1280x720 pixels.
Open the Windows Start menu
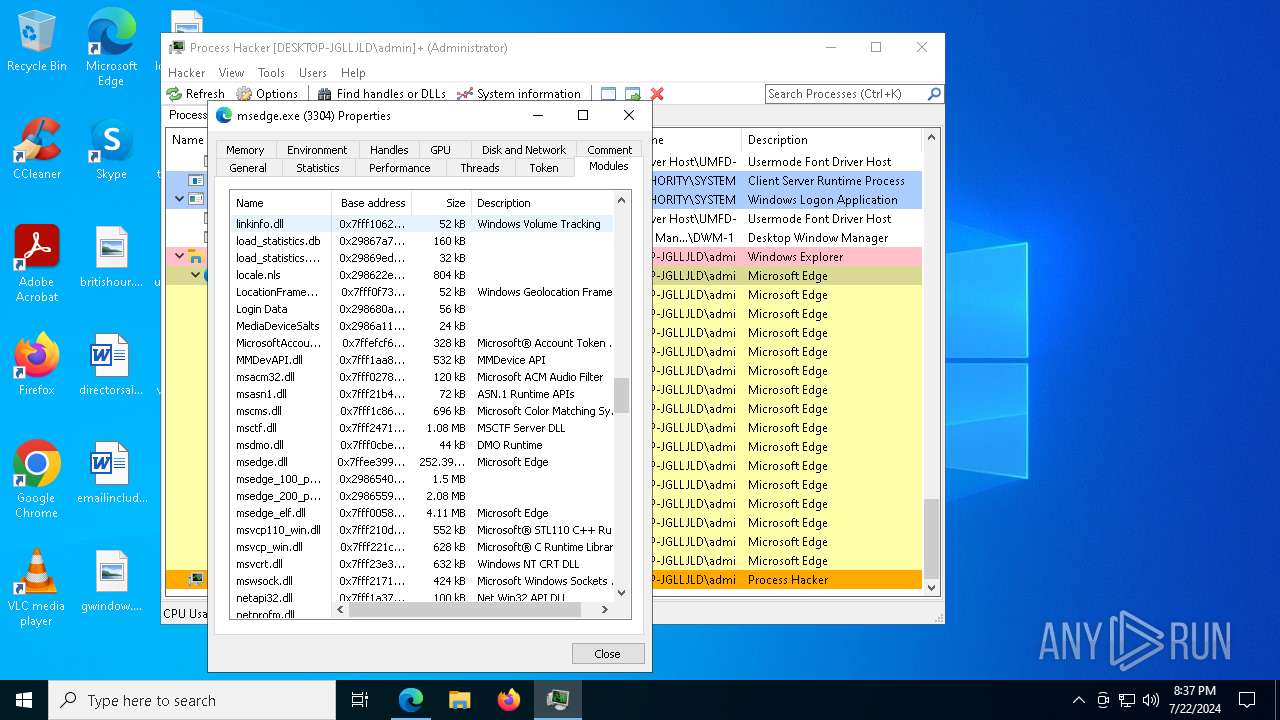pyautogui.click(x=24, y=700)
